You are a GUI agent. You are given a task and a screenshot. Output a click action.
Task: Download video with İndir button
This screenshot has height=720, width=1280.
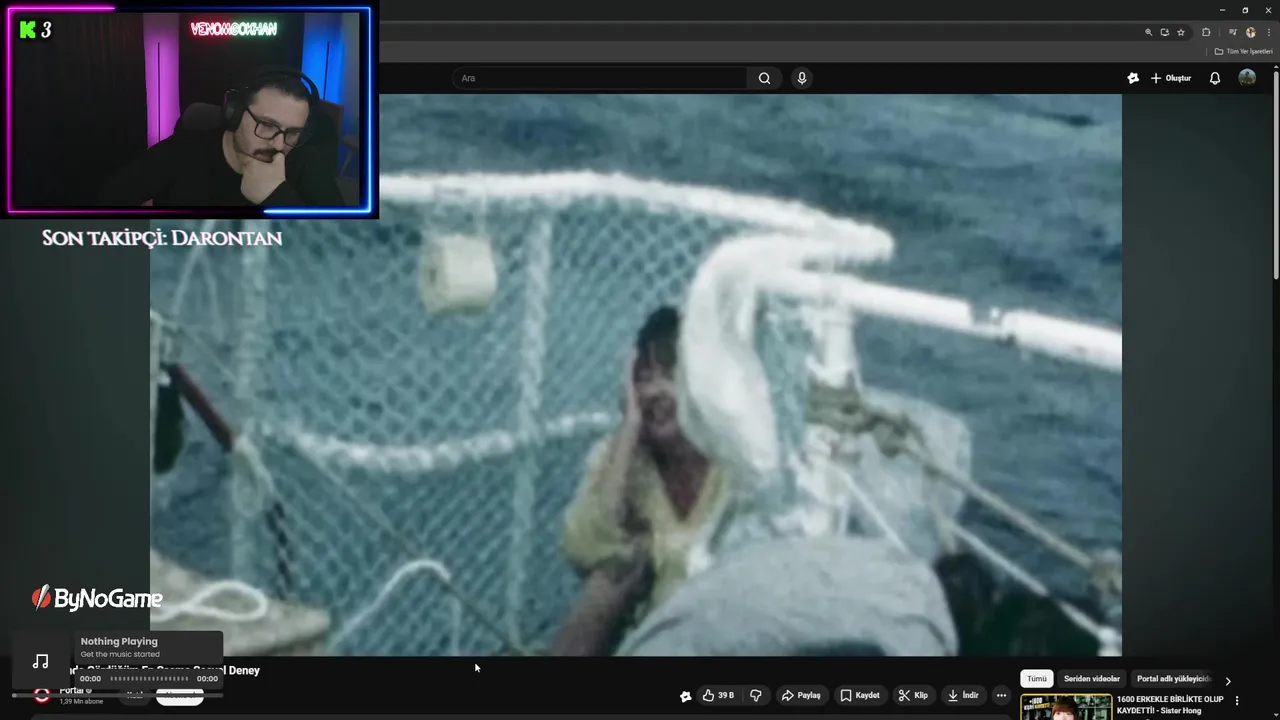click(x=963, y=695)
